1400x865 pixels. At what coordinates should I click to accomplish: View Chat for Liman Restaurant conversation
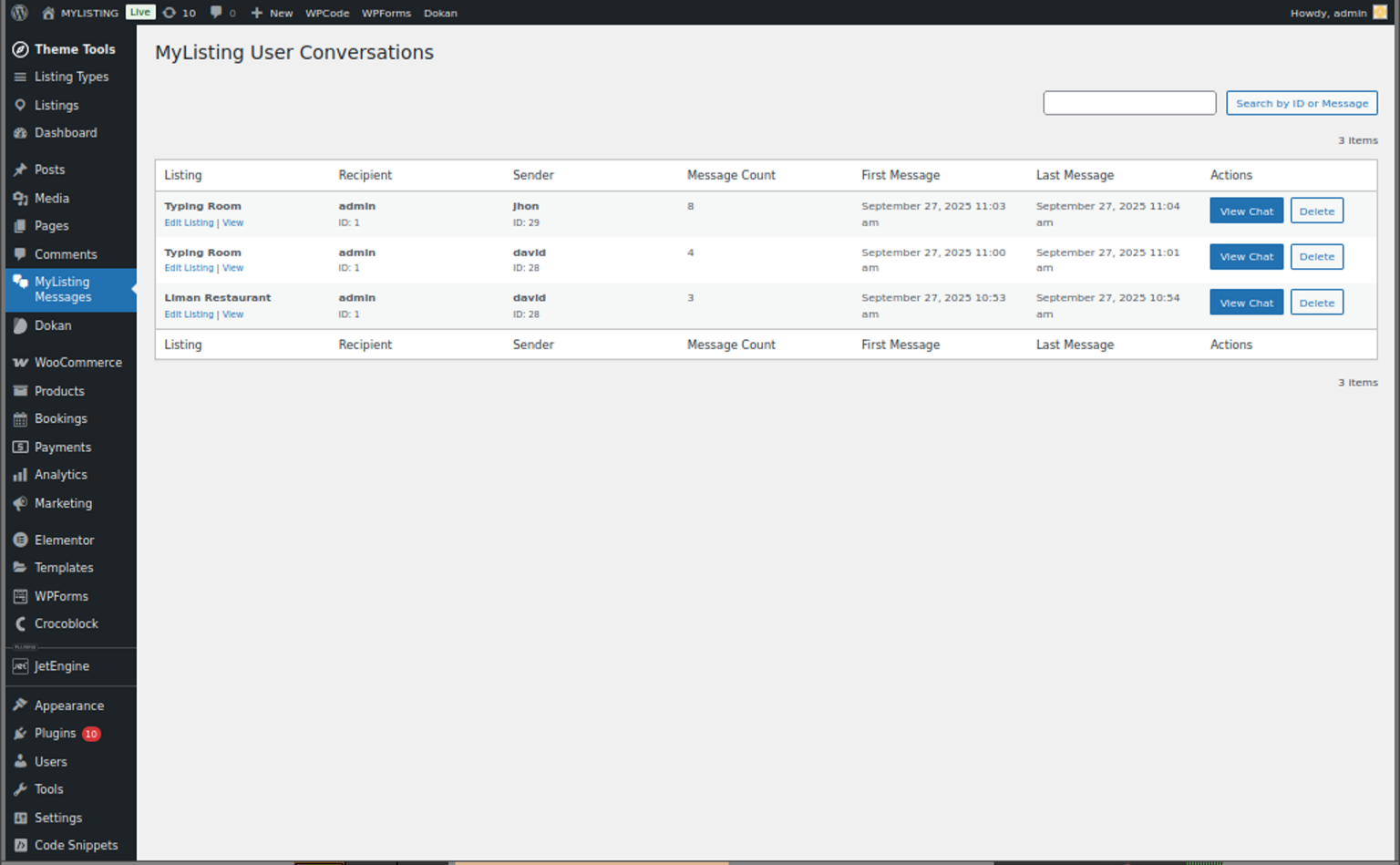[1246, 303]
